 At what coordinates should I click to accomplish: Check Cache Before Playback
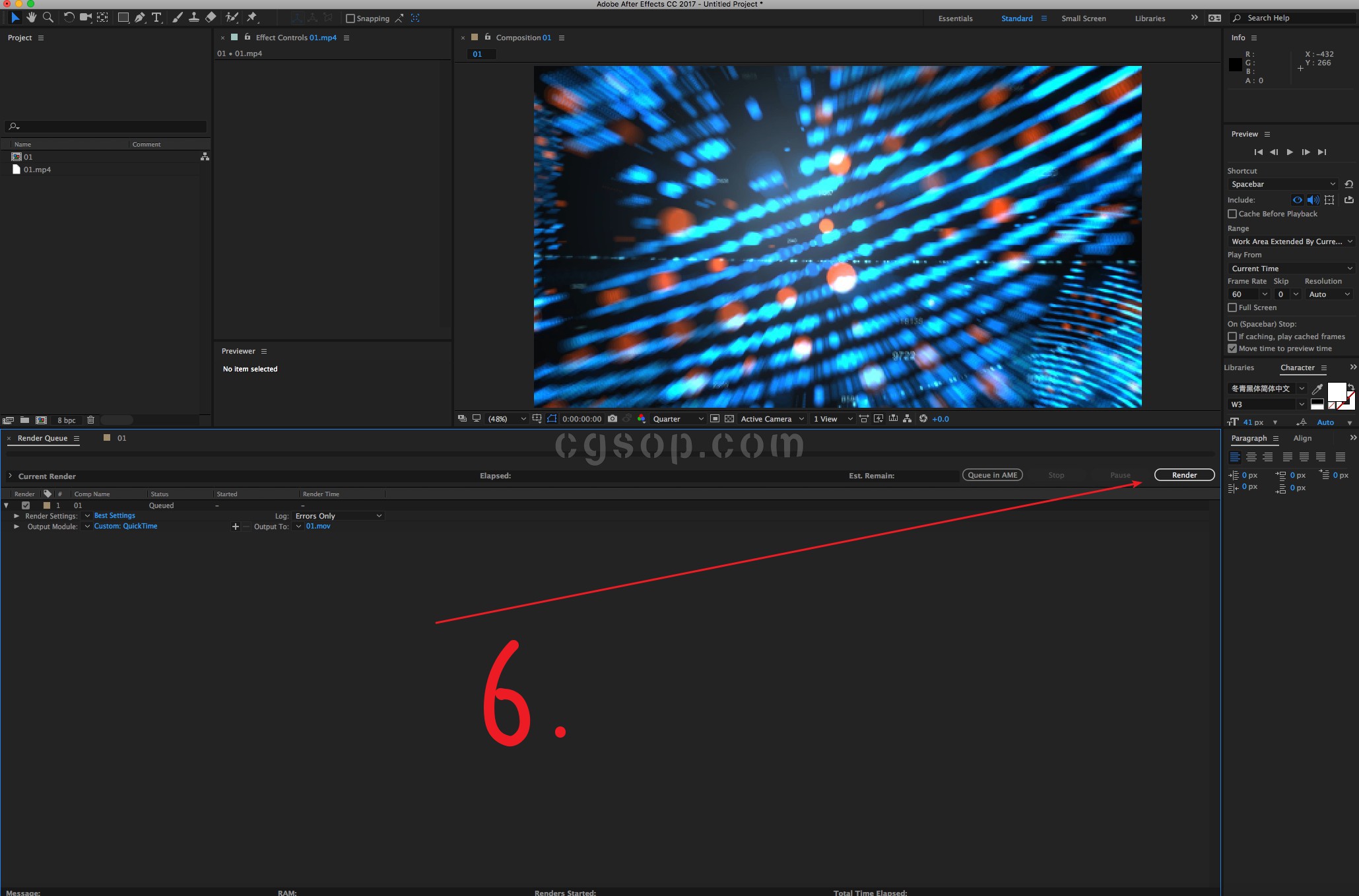tap(1232, 214)
